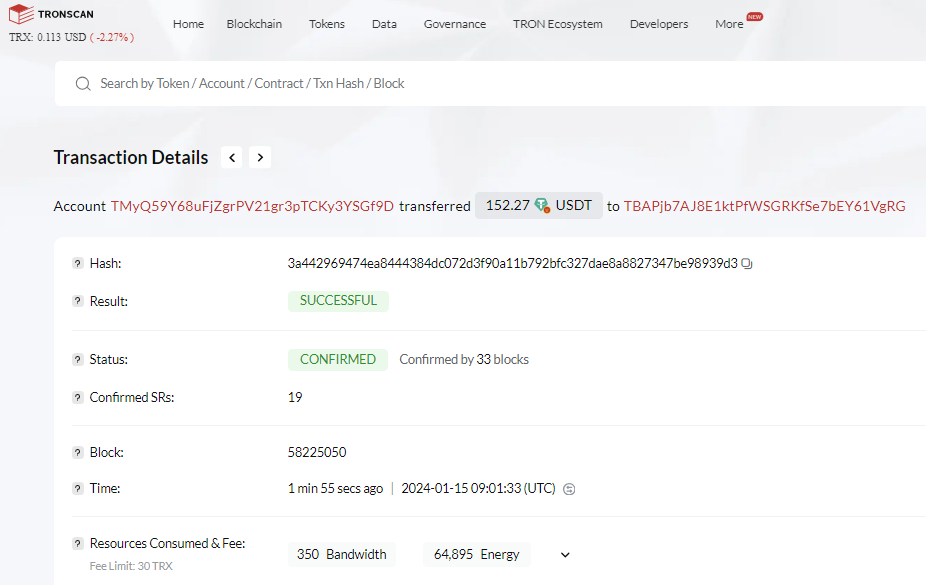The height and width of the screenshot is (585, 926).
Task: Open the Governance menu
Action: (x=455, y=24)
